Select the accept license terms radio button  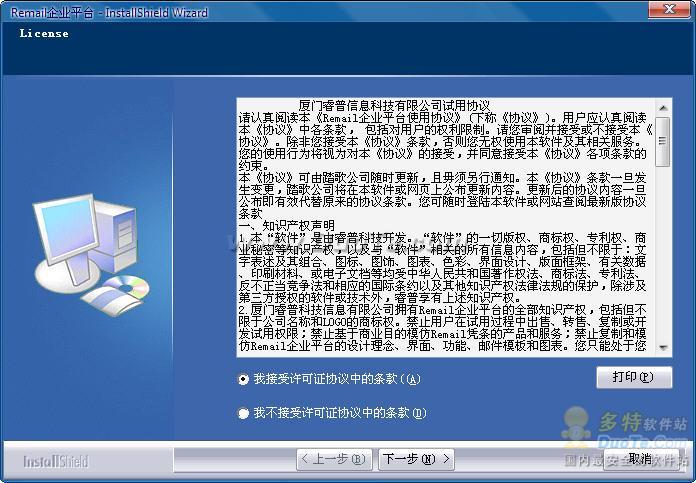click(x=243, y=379)
